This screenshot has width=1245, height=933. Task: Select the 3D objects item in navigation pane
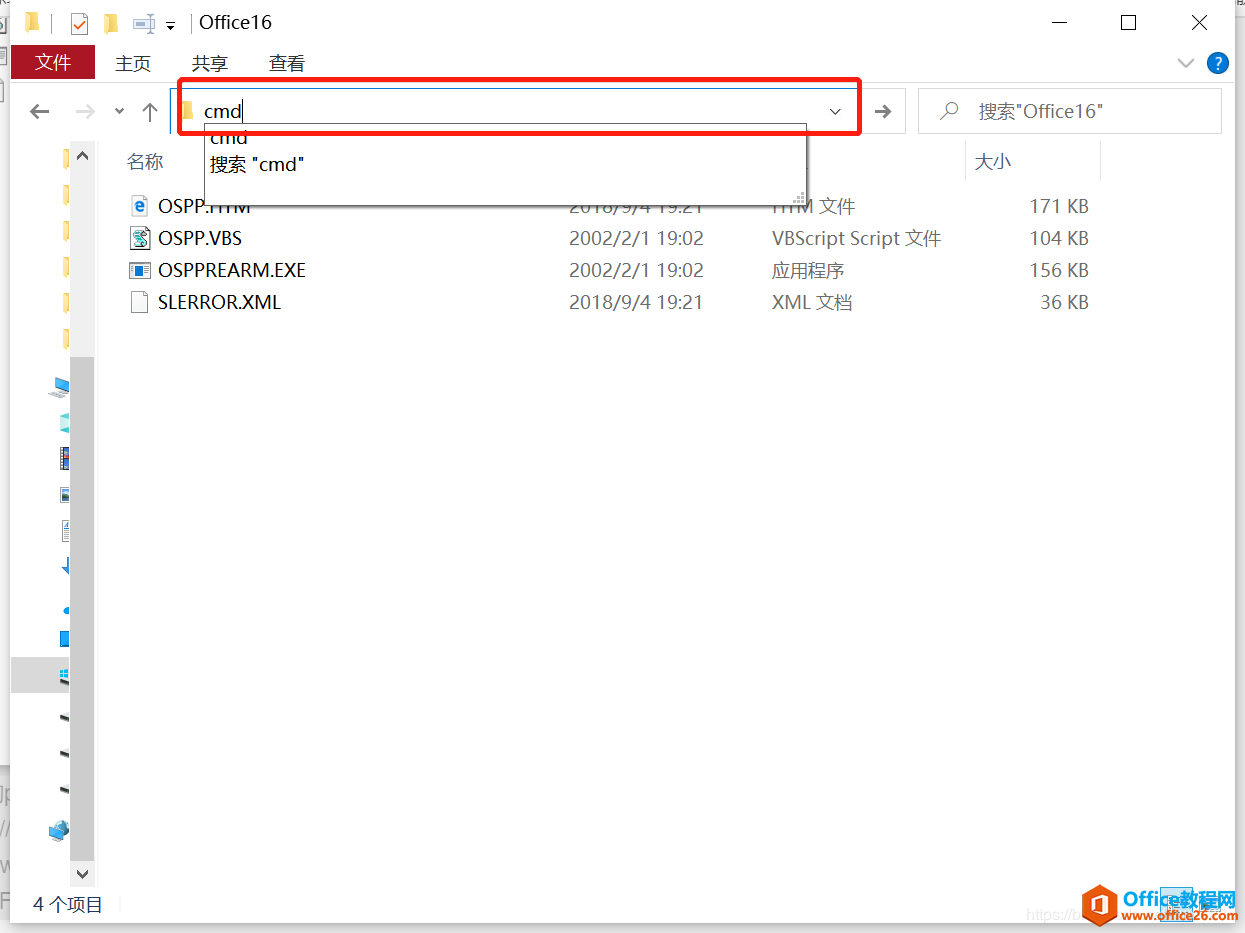65,422
